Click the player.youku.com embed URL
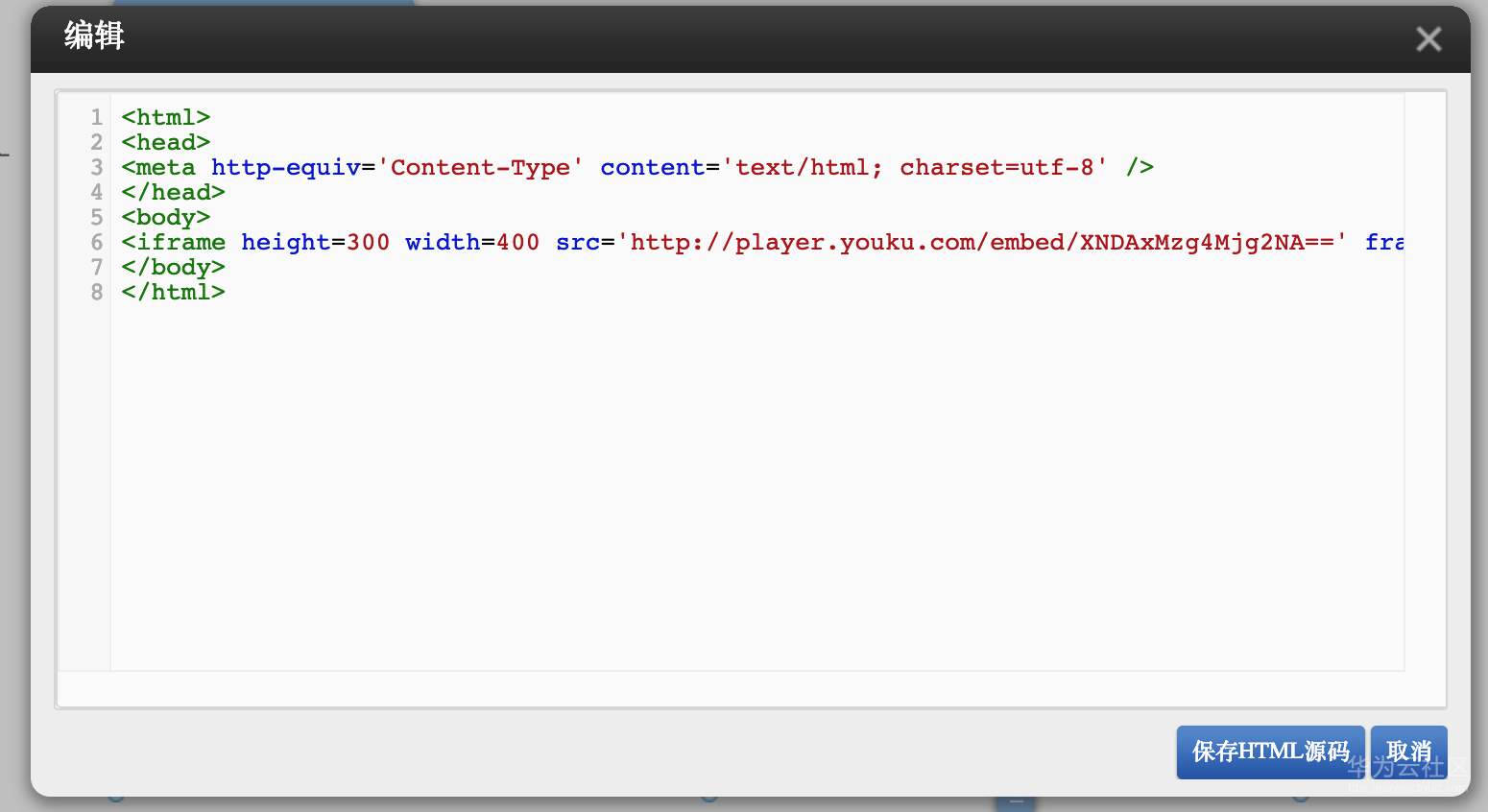This screenshot has width=1488, height=812. coord(981,242)
